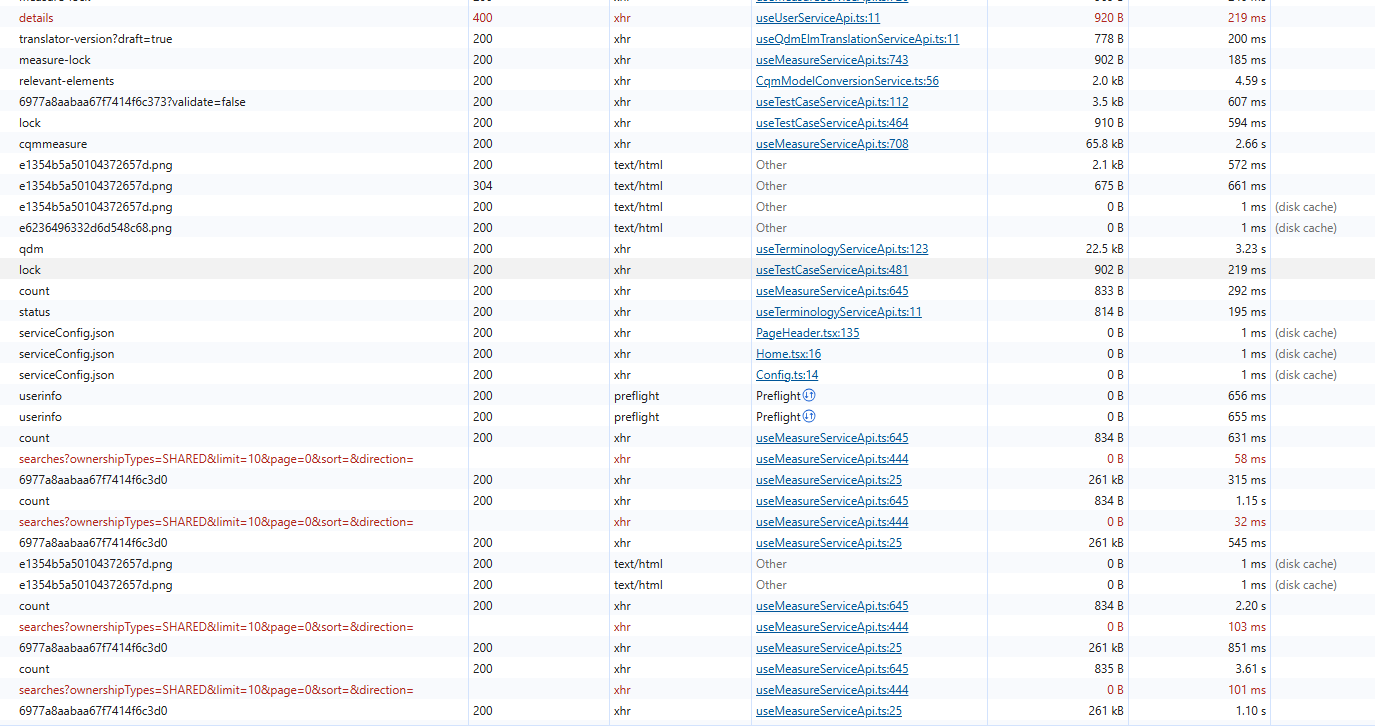This screenshot has height=728, width=1375.
Task: Select the request ending in validate=false
Action: click(132, 102)
